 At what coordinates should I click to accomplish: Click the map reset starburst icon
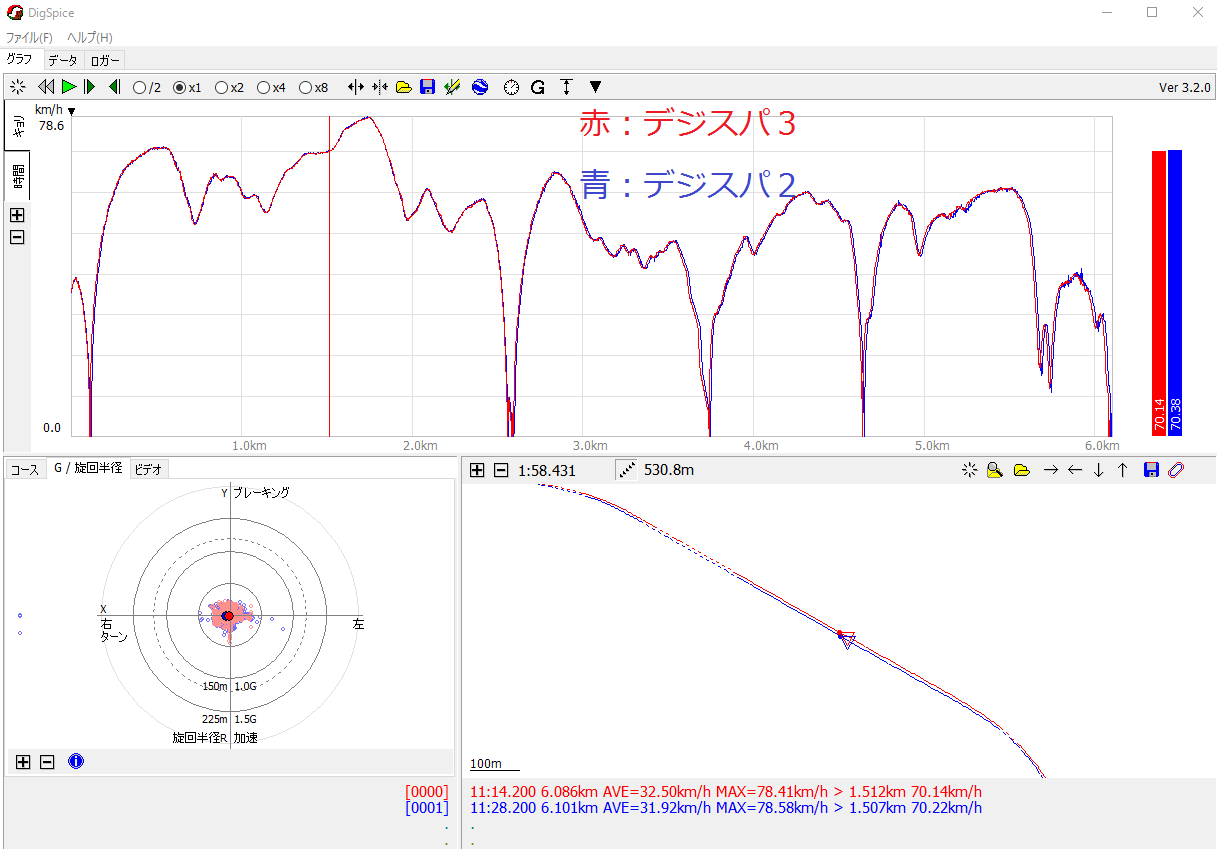point(969,470)
